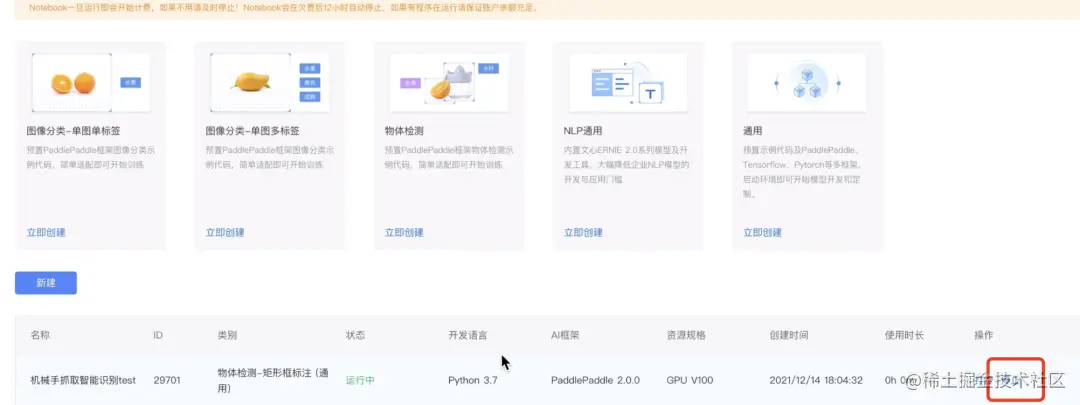The height and width of the screenshot is (405, 1080).
Task: Click the 名称 column header
Action: 40,335
